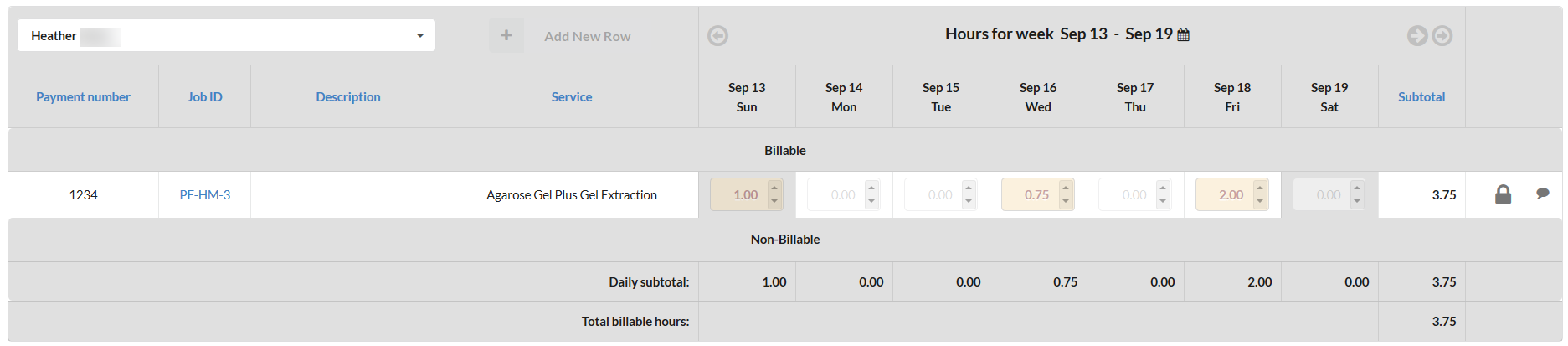Click the Sep 14 Mon hours field
Viewport: 1568px width, 346px height.
[x=837, y=195]
